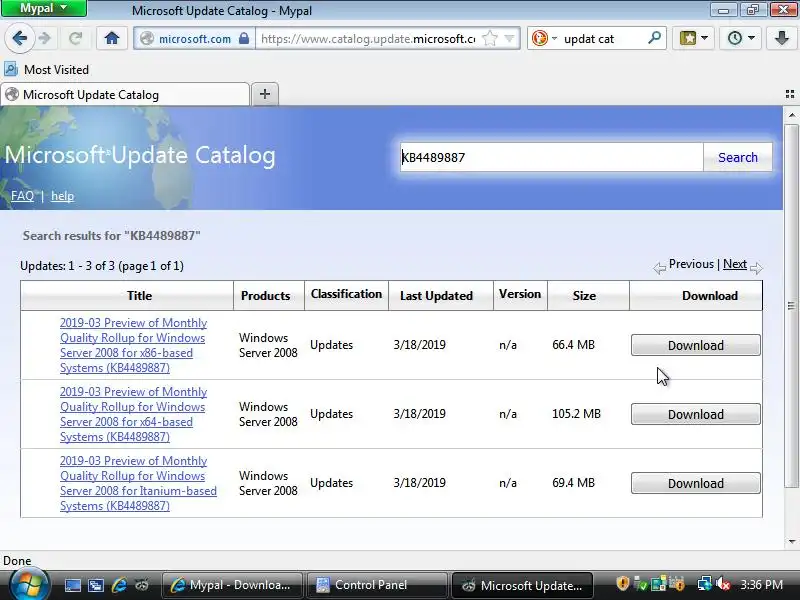The image size is (800, 600).
Task: Launch Mypal from the quick launch raccoon icon
Action: 142,585
